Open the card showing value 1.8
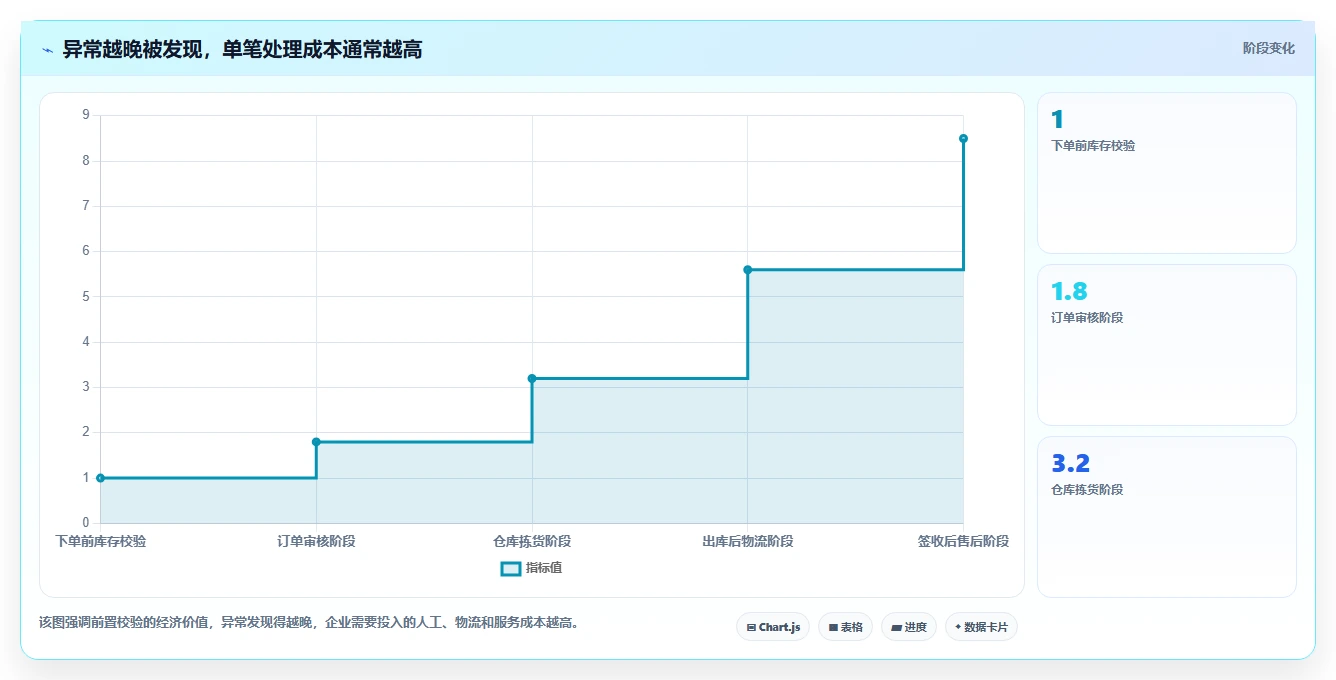1336x680 pixels. tap(1167, 345)
